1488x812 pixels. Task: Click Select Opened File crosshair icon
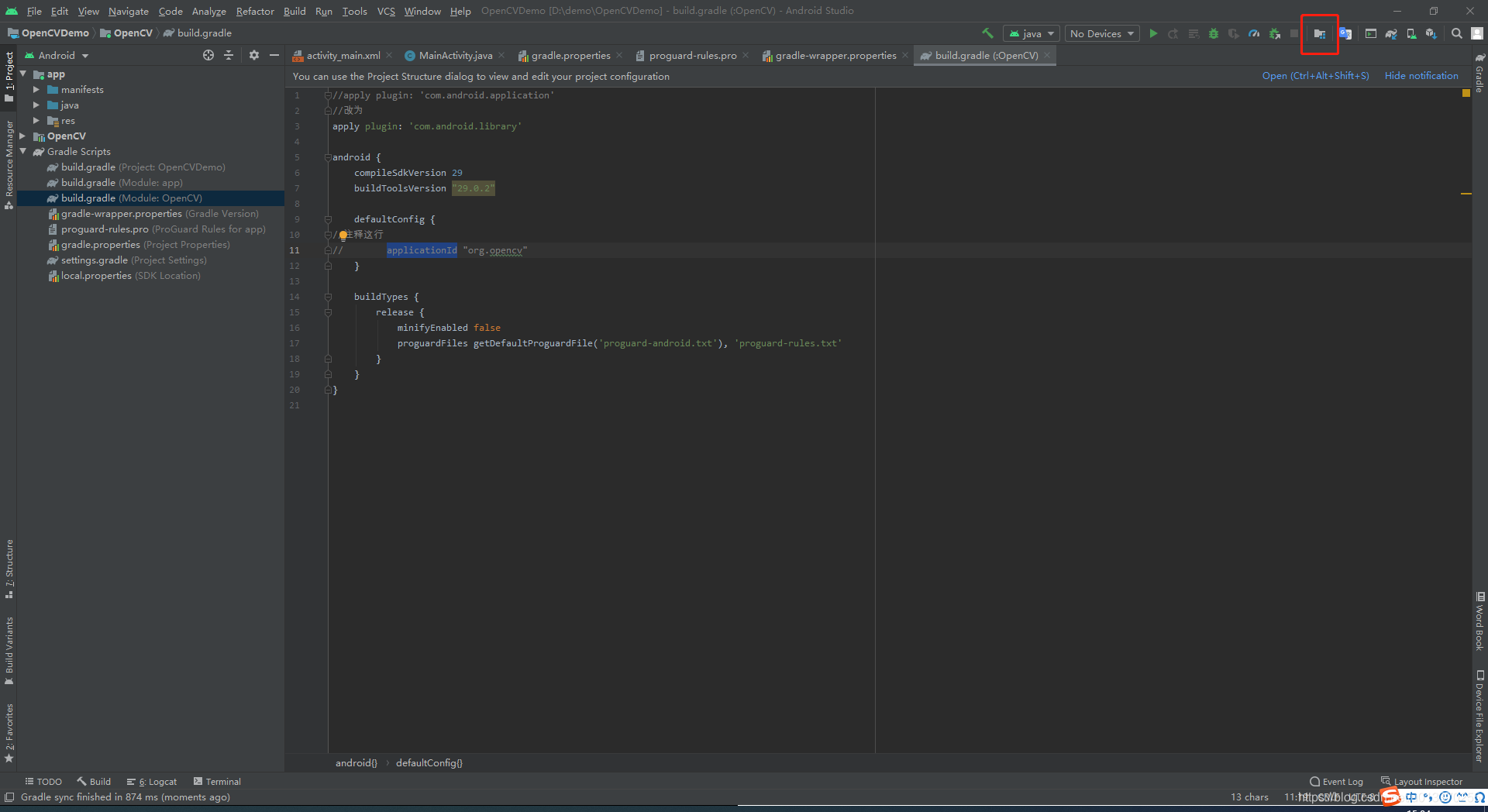pyautogui.click(x=208, y=55)
